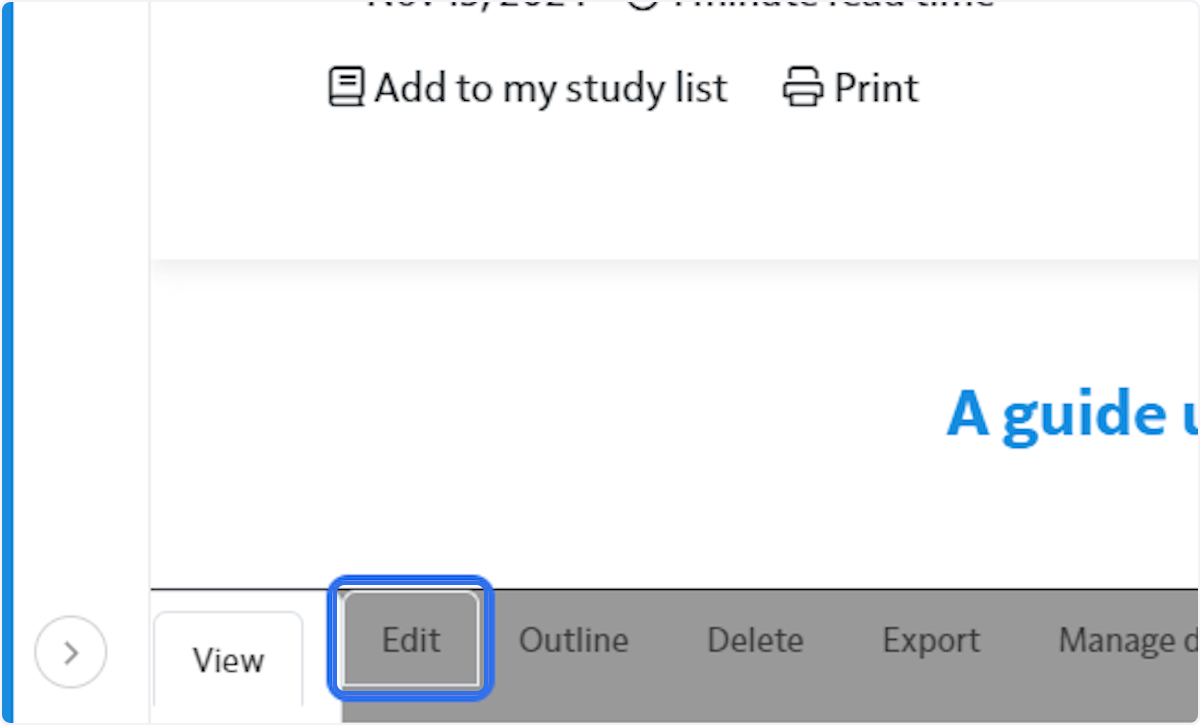Collapse the panel using the arrow control

coord(70,652)
